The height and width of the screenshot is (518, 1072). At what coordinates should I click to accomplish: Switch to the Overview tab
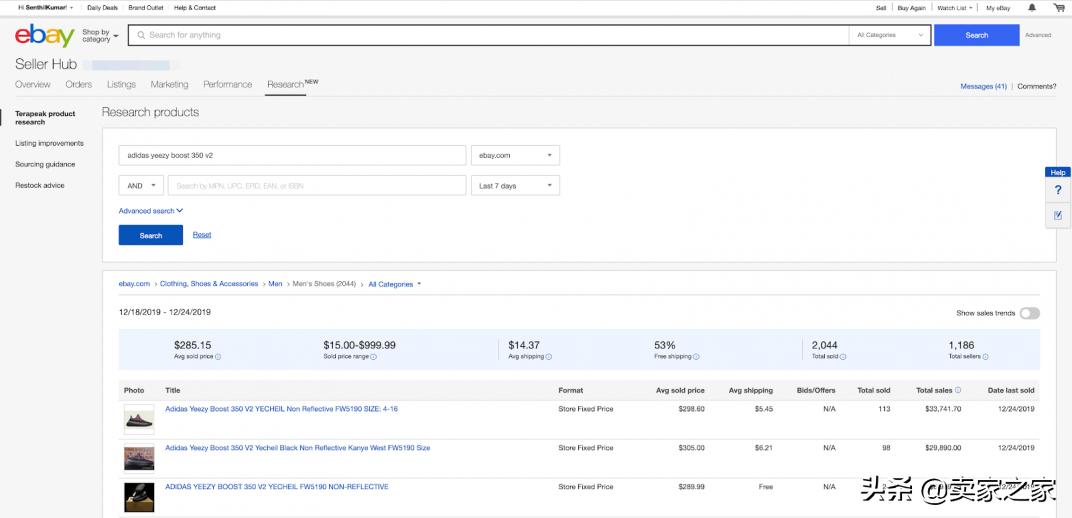33,85
